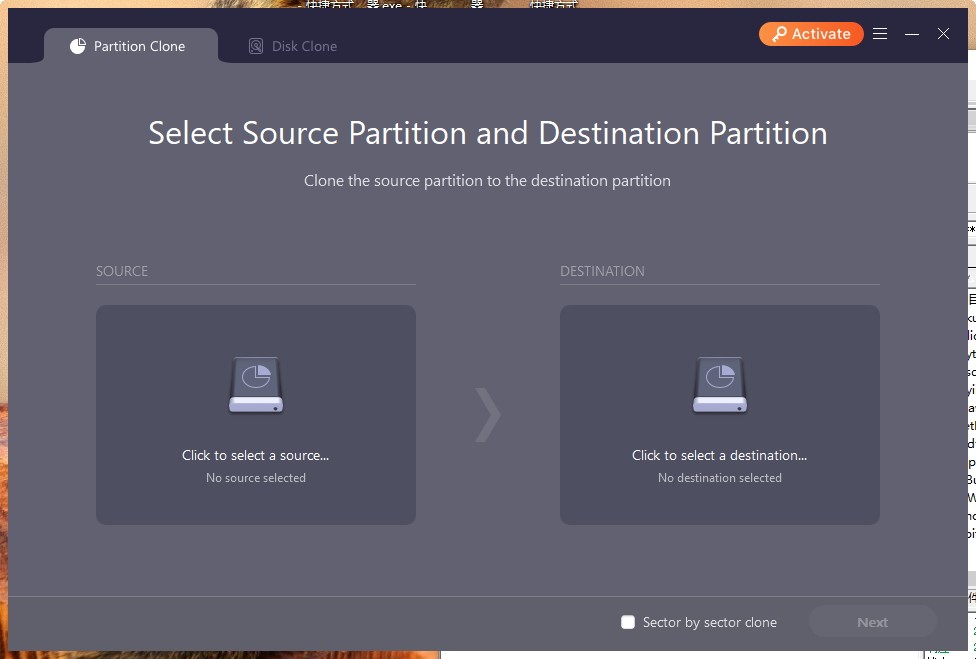Open the hamburger menu icon
Viewport: 976px width, 659px height.
(x=880, y=34)
